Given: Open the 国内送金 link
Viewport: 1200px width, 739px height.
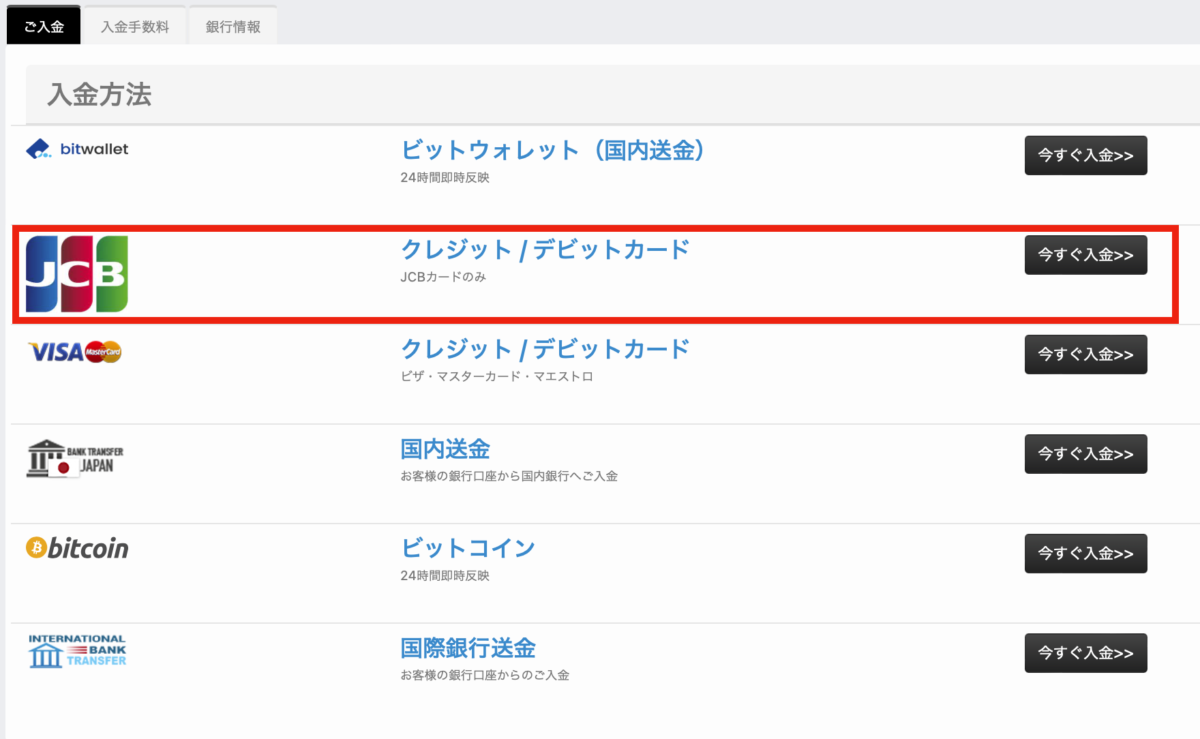Looking at the screenshot, I should 445,448.
